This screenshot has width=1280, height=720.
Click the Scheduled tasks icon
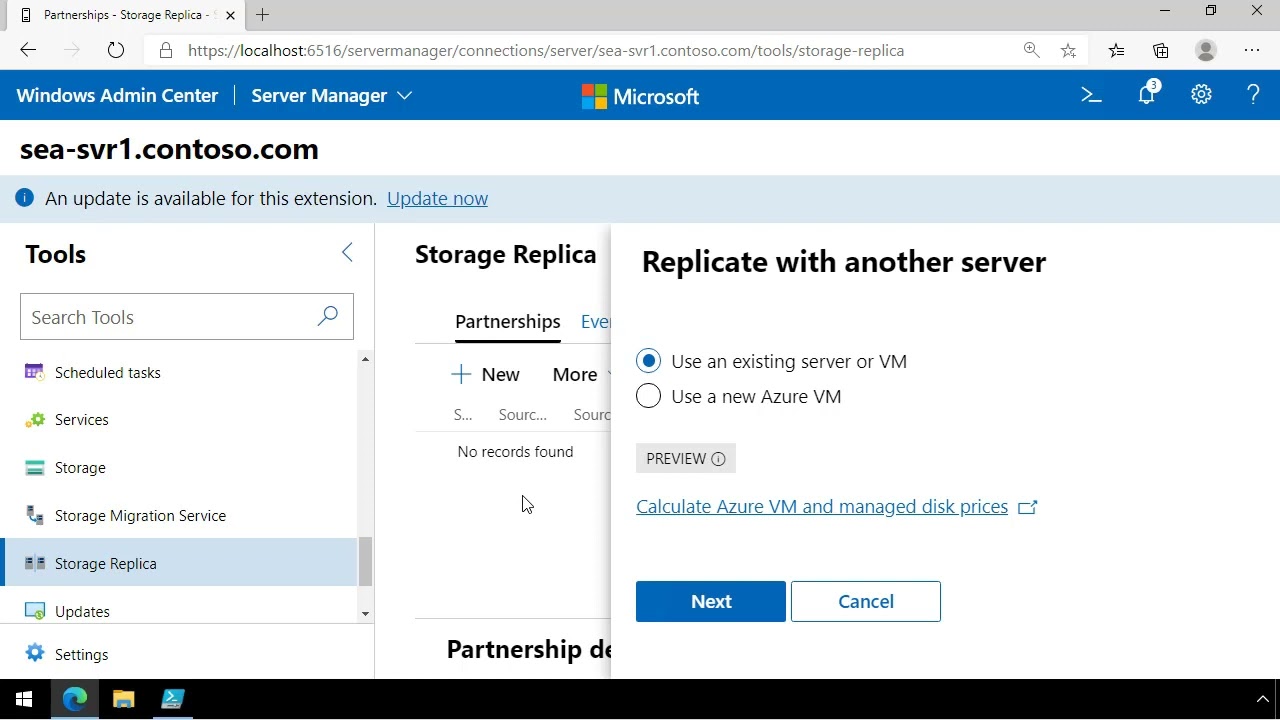pyautogui.click(x=34, y=372)
